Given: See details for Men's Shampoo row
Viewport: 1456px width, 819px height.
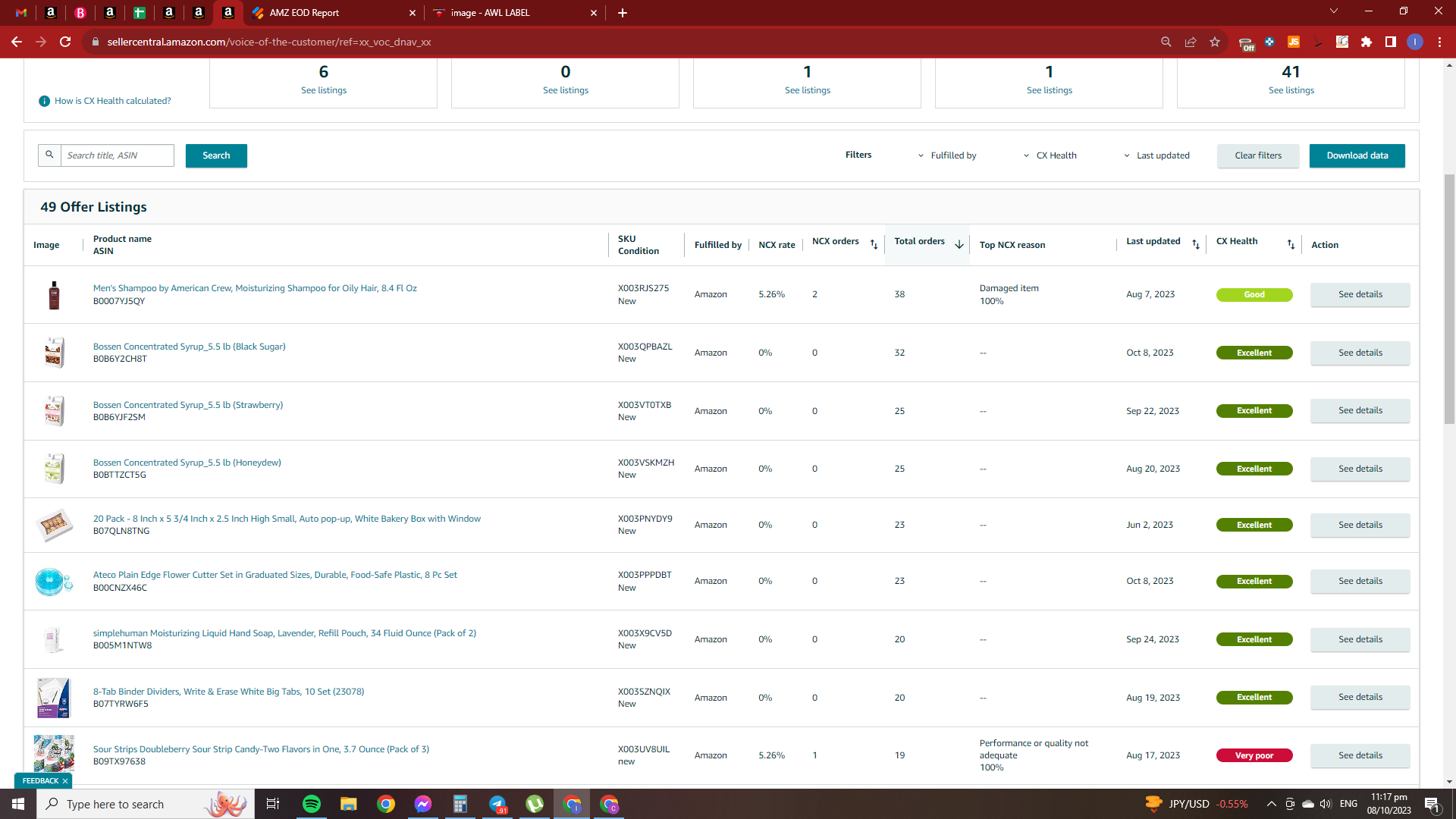Looking at the screenshot, I should point(1360,294).
